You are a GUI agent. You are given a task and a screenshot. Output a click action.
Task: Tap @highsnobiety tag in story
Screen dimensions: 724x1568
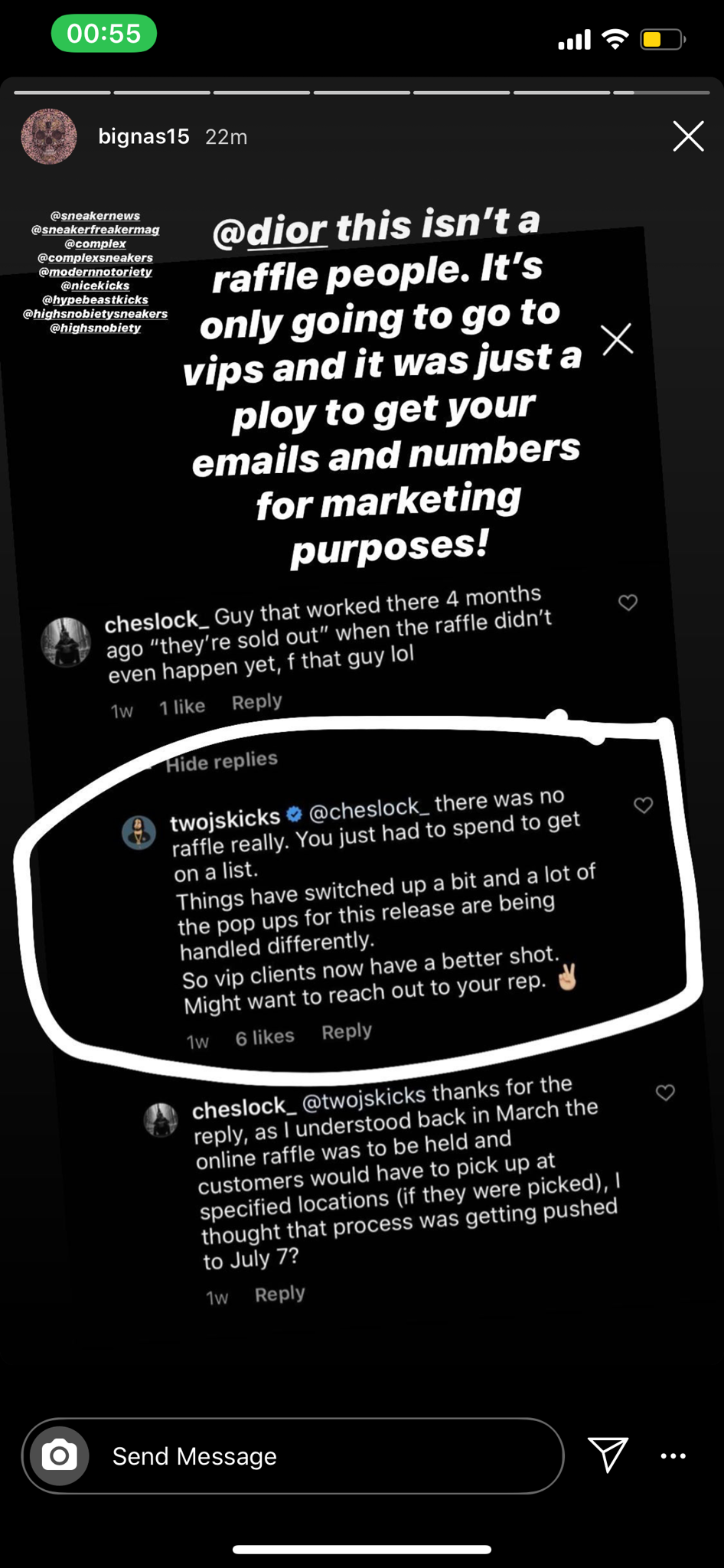95,328
